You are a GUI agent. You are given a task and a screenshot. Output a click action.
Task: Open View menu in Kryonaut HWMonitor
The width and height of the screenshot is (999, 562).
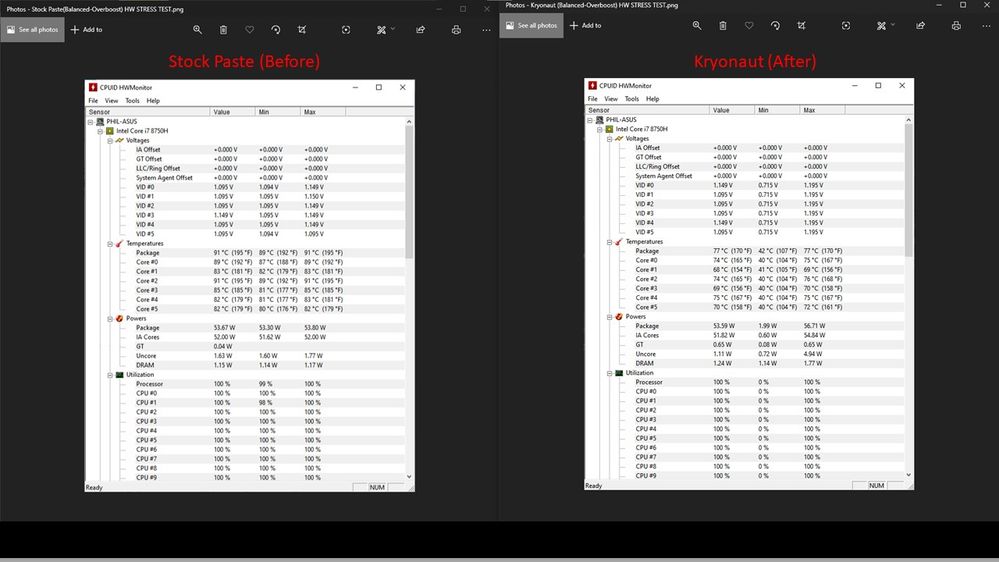coord(611,99)
